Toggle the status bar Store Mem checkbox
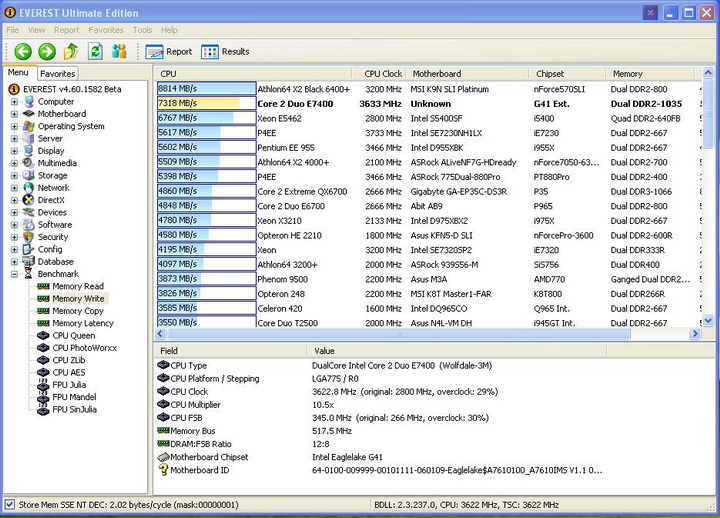 10,505
